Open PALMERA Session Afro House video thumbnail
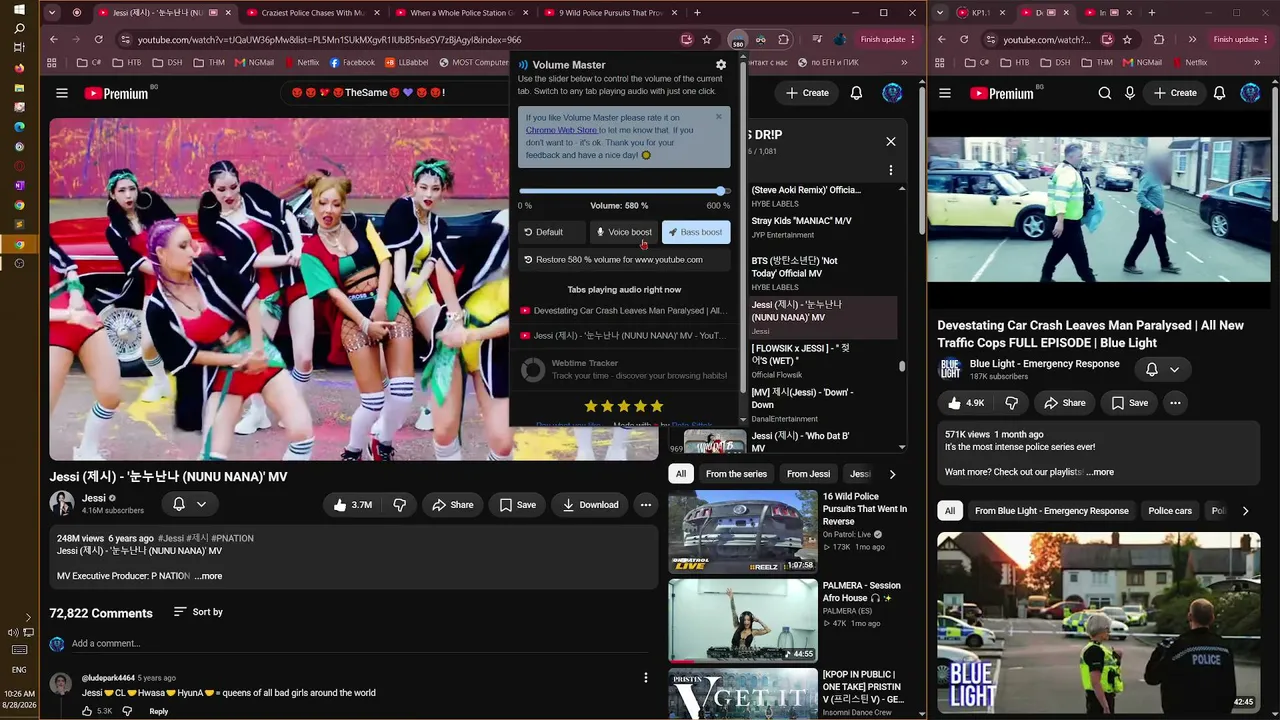 coord(743,620)
